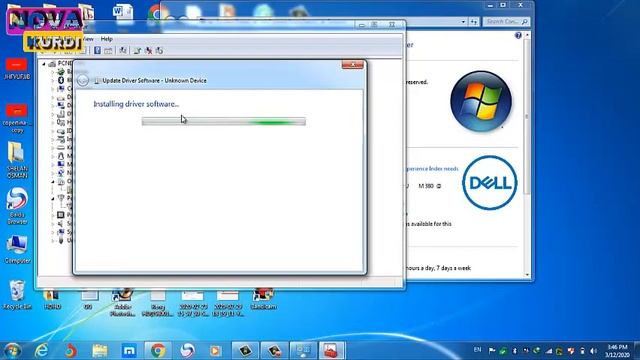
Task: Launch Internet Explorer from taskbar
Action: (41, 351)
